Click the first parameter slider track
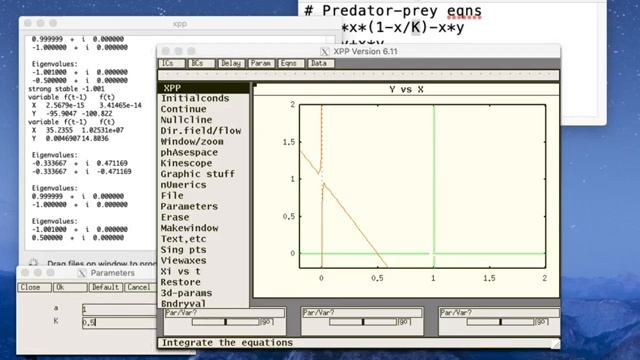 click(x=226, y=322)
